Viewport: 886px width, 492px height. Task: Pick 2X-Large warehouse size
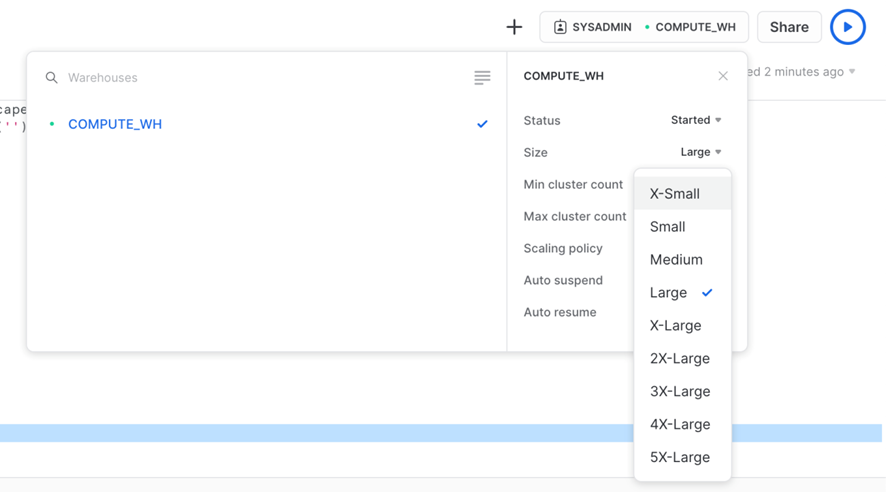tap(680, 359)
